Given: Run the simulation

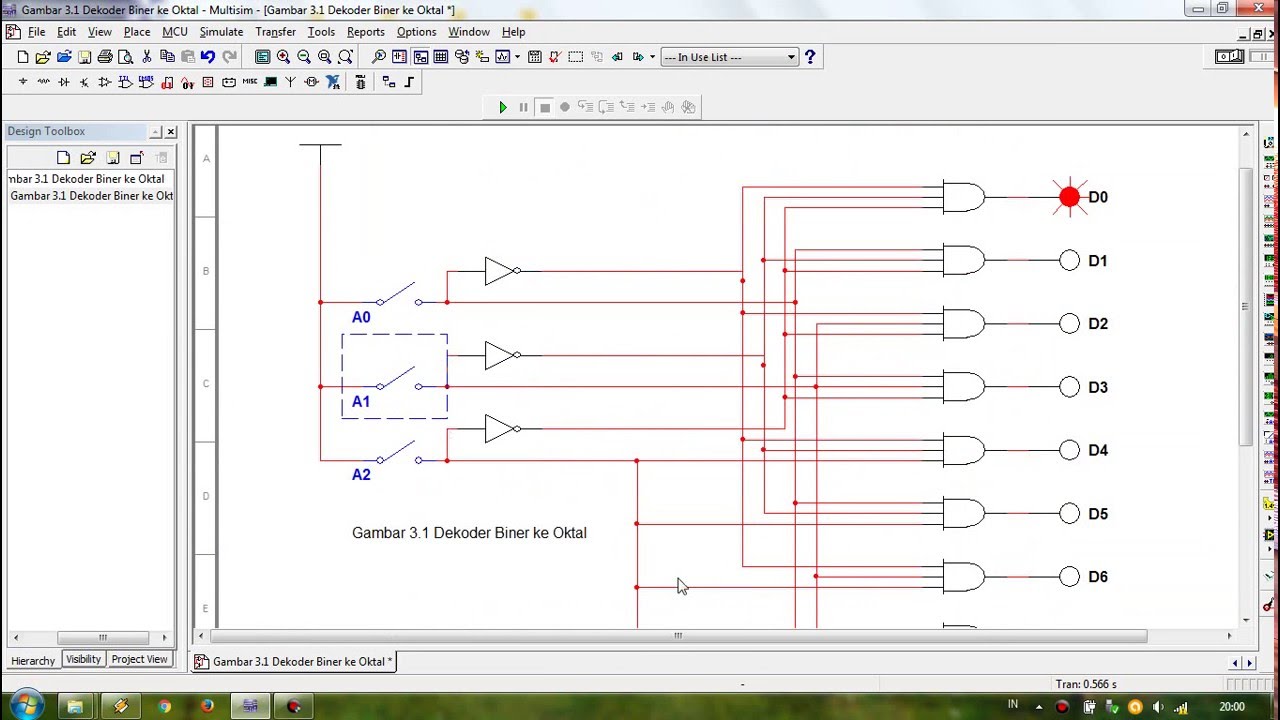Looking at the screenshot, I should coord(503,107).
